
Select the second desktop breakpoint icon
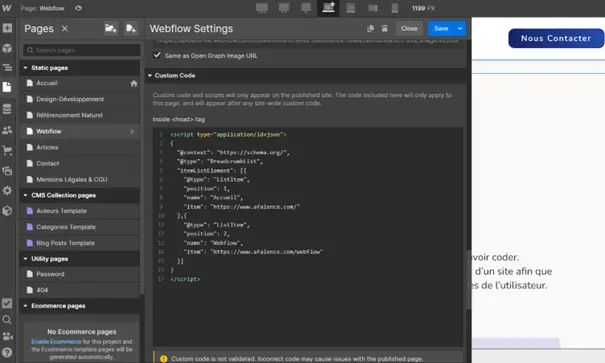[284, 8]
